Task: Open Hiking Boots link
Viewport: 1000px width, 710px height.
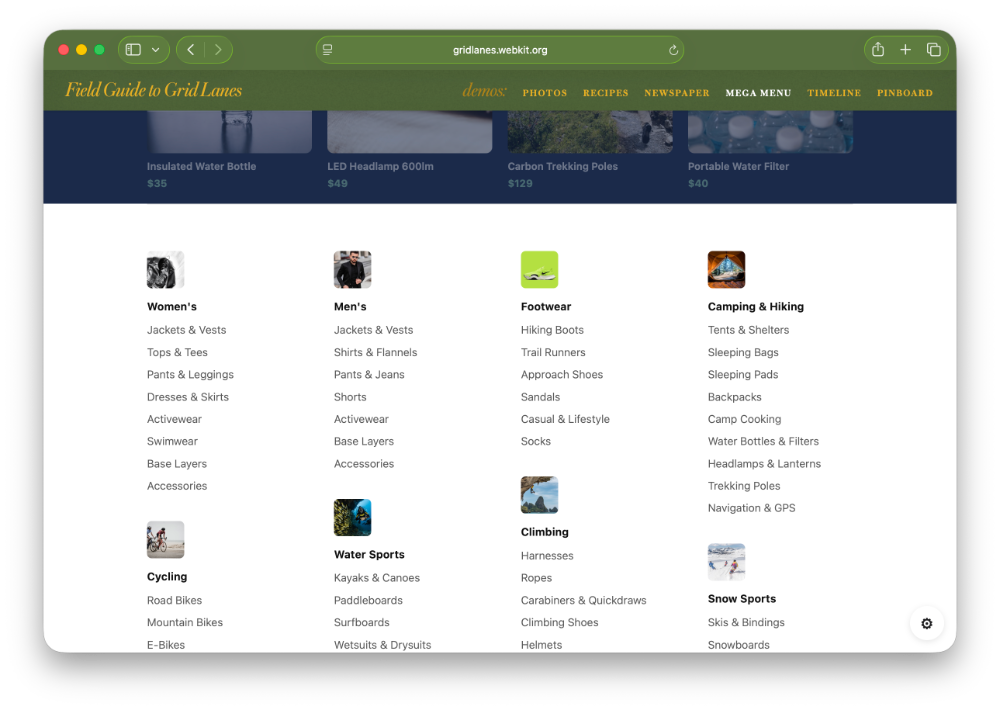Action: 552,330
